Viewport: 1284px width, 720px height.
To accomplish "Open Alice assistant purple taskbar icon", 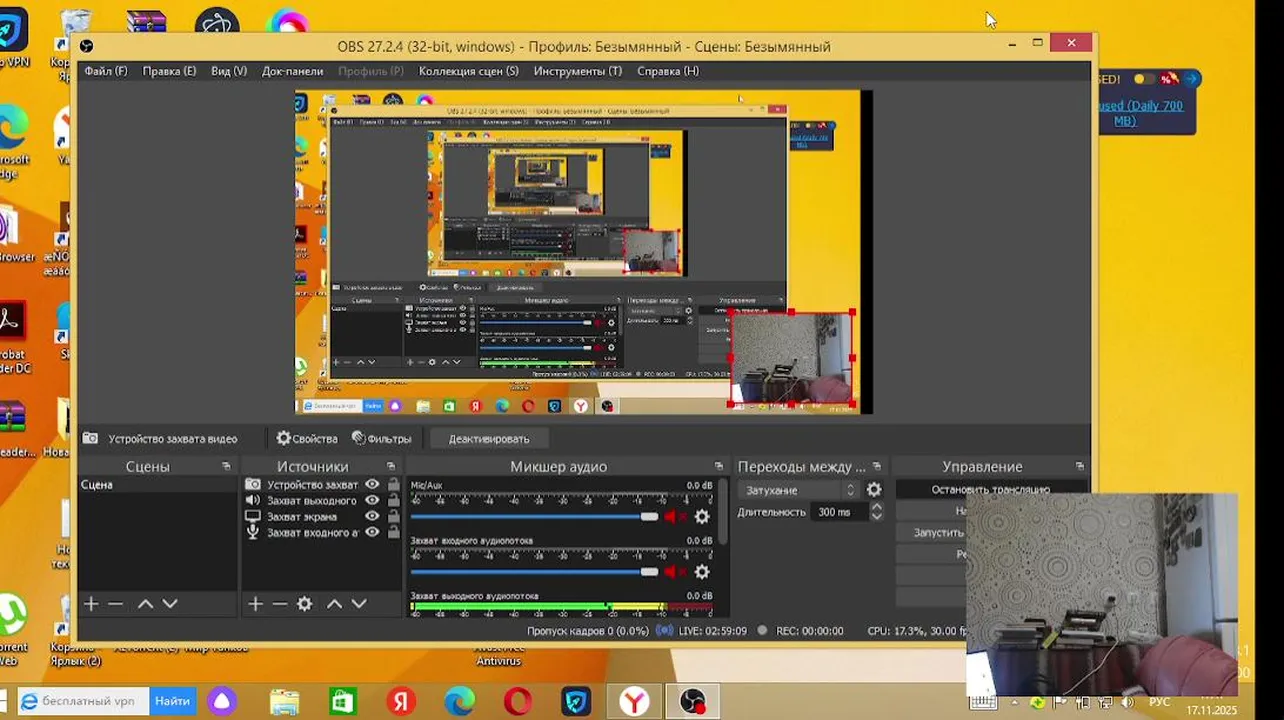I will point(221,702).
